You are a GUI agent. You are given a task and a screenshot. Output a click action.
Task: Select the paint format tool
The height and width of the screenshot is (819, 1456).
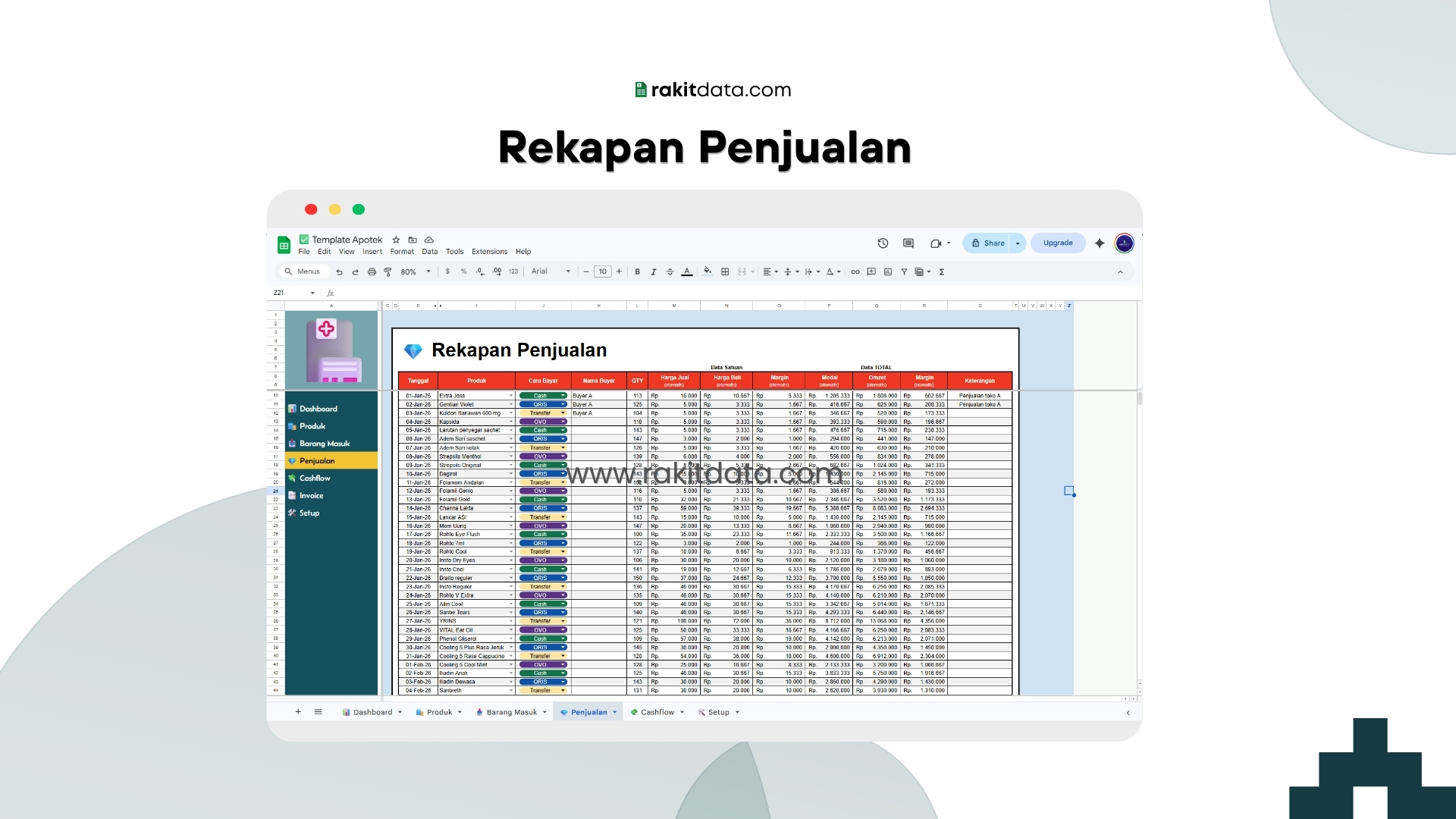tap(388, 271)
